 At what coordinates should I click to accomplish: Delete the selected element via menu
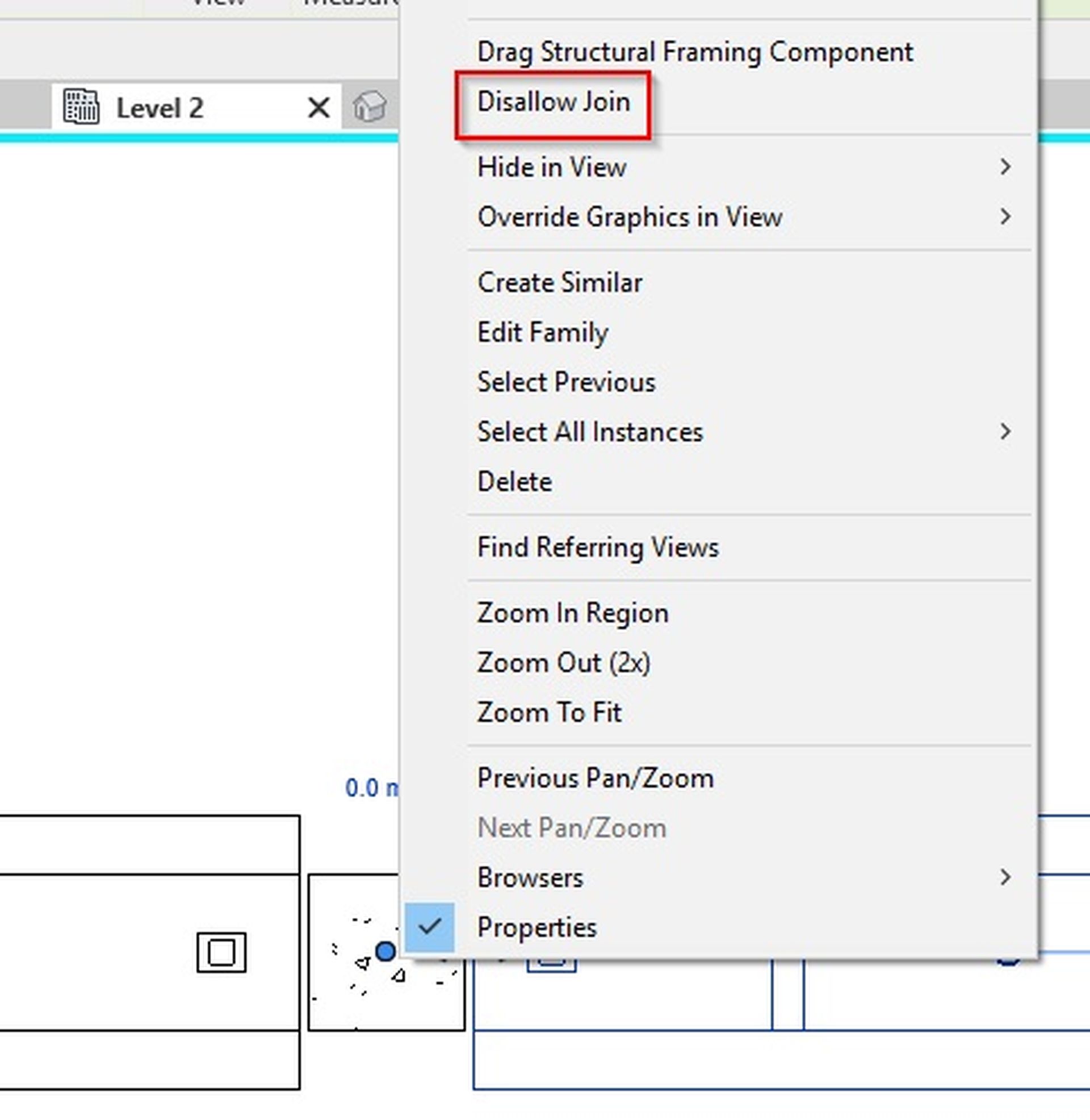[x=514, y=482]
